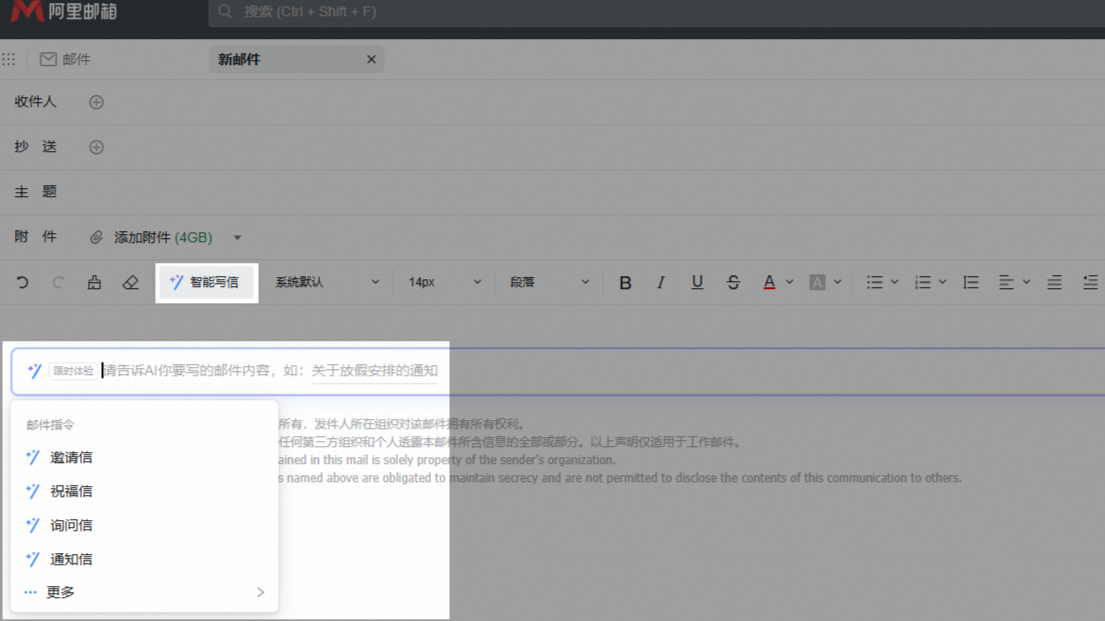The height and width of the screenshot is (621, 1105).
Task: Apply the text background highlight color
Action: (817, 282)
